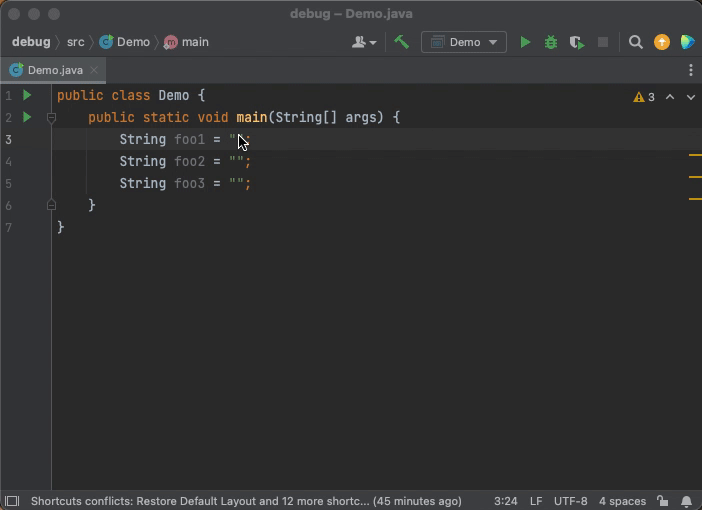Click the foo3 variable name on line 5
702x510 pixels.
[x=190, y=183]
